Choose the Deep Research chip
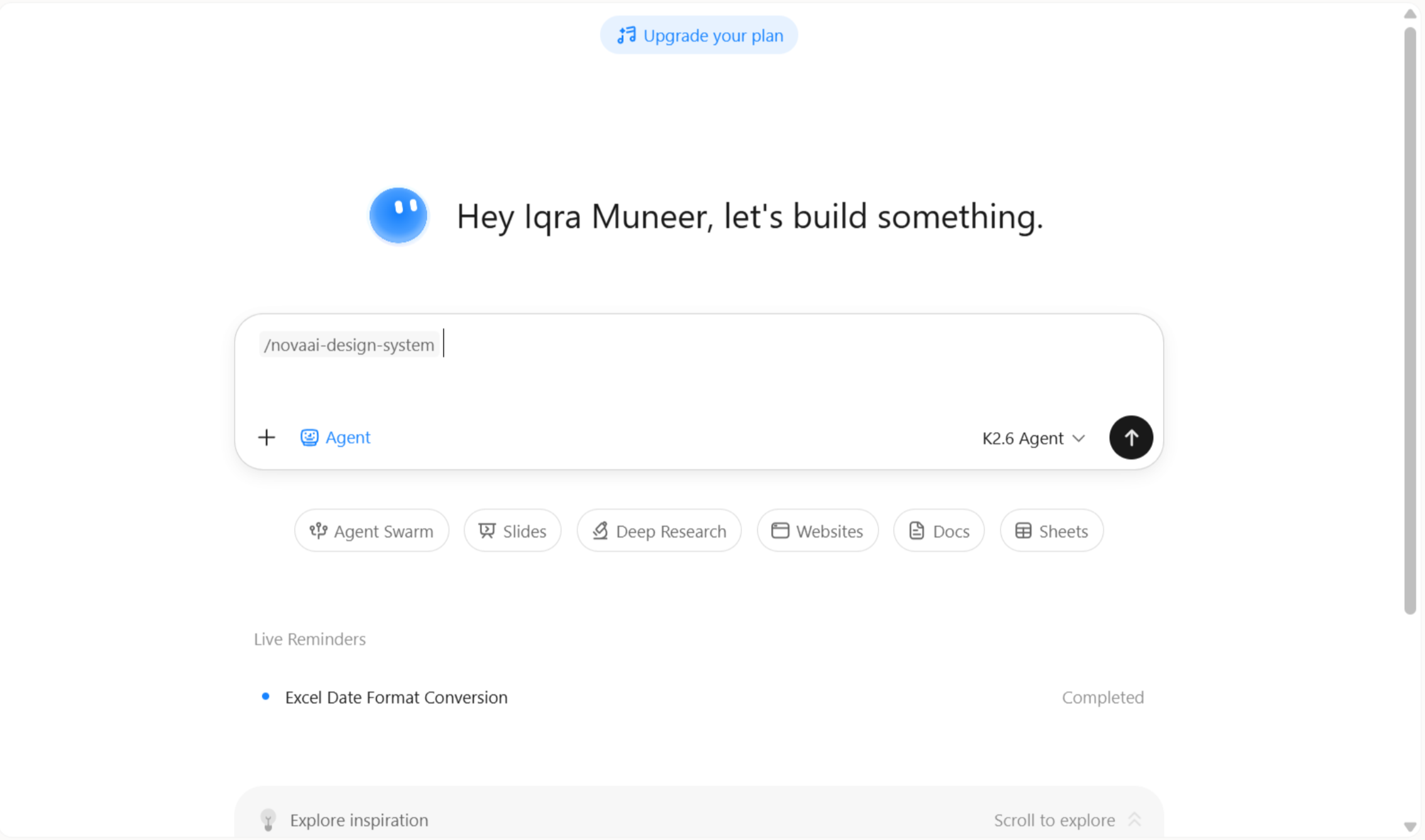The image size is (1425, 840). [659, 531]
